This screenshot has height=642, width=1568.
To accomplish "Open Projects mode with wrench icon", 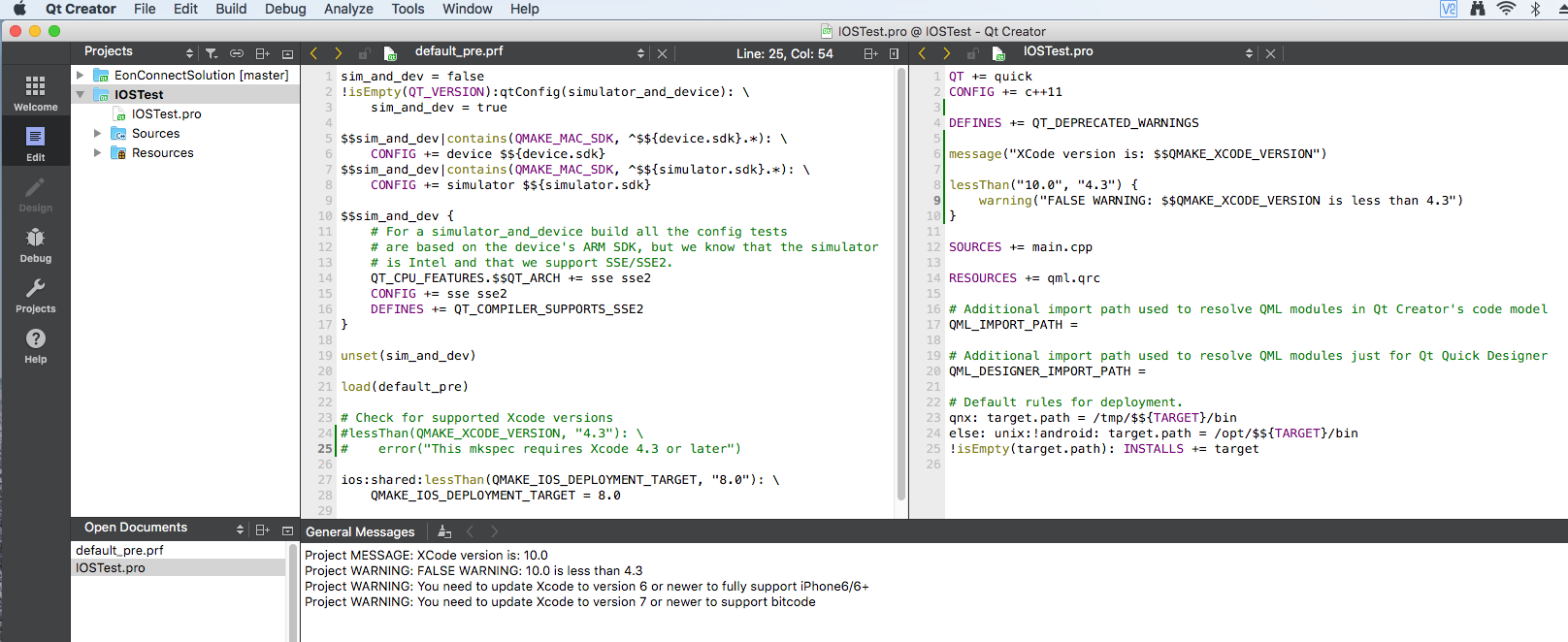I will pyautogui.click(x=35, y=295).
